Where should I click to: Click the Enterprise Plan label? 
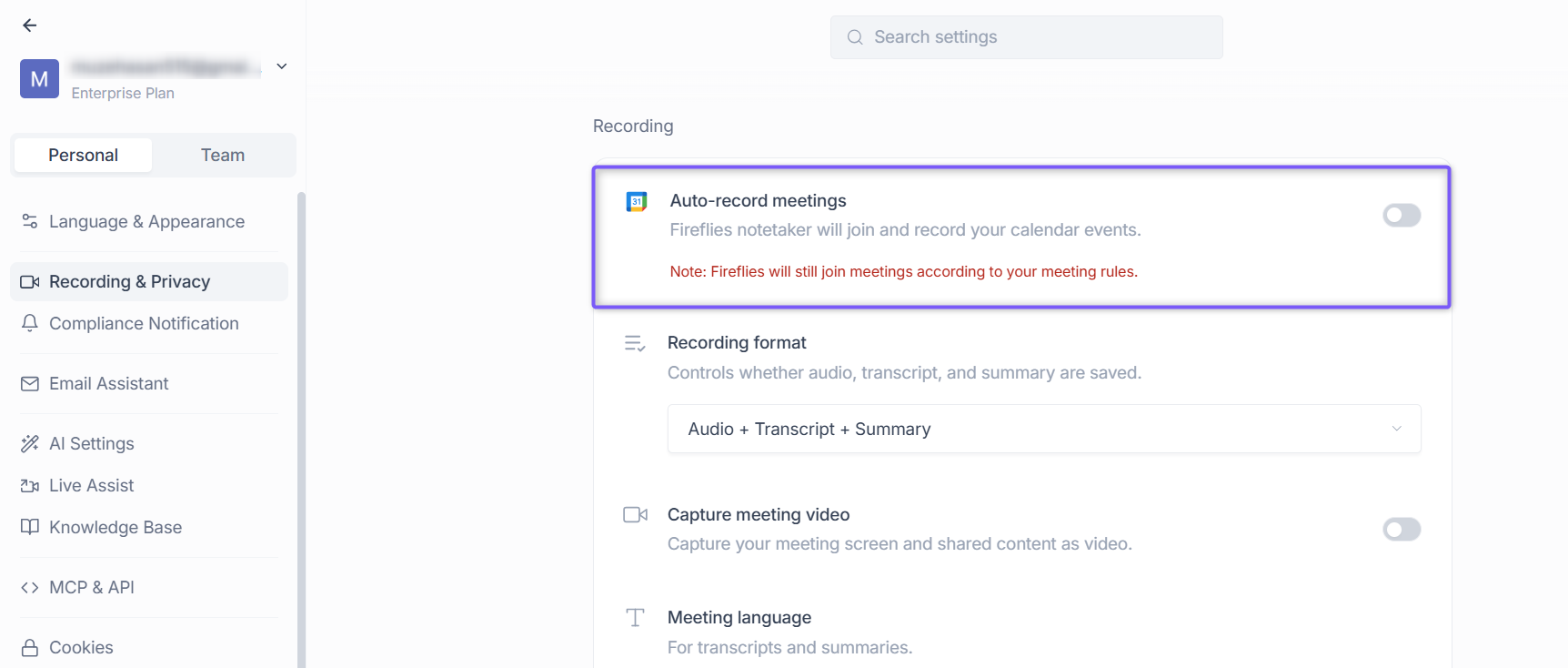point(123,93)
